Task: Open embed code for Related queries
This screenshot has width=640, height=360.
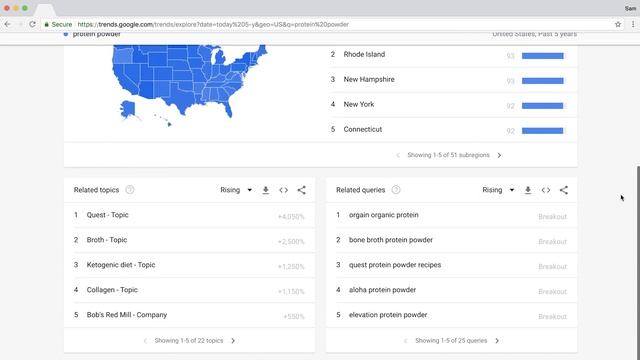Action: (x=546, y=190)
